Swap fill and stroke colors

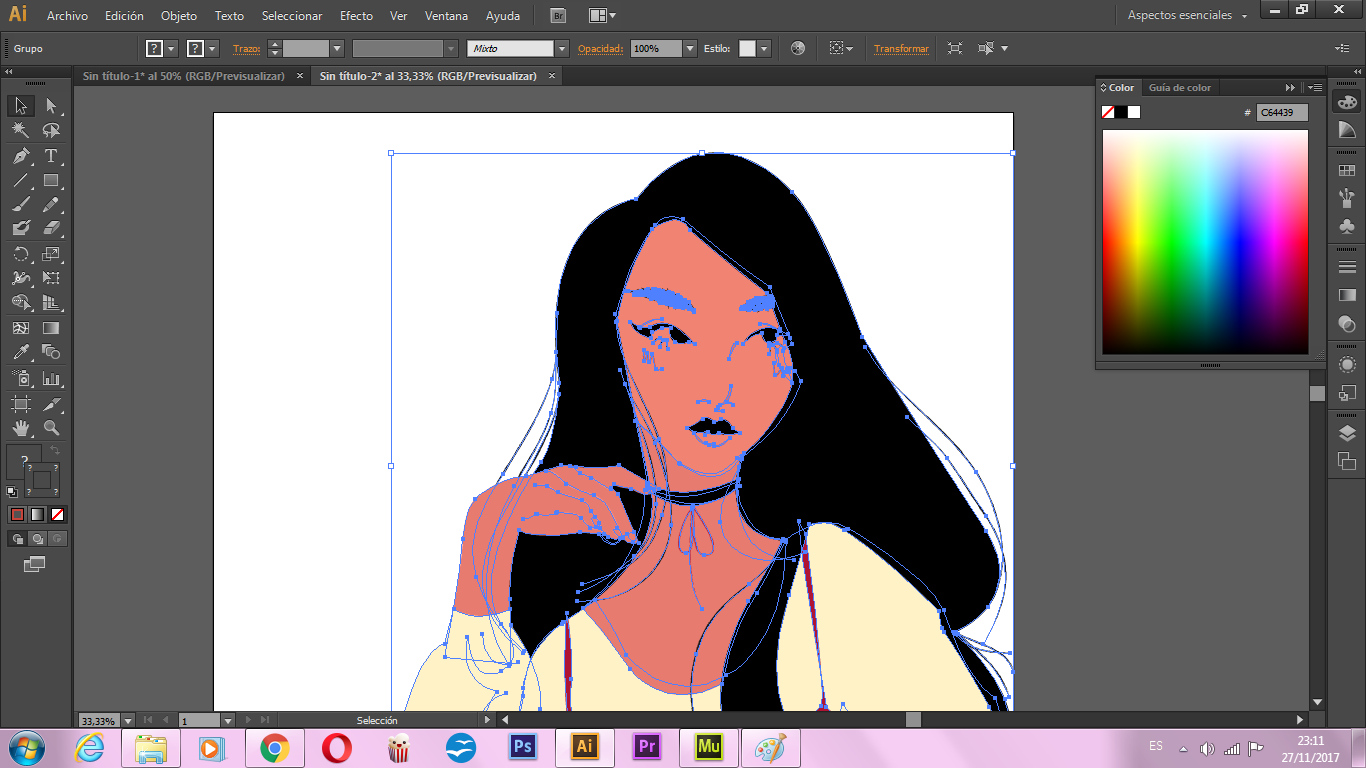point(56,451)
